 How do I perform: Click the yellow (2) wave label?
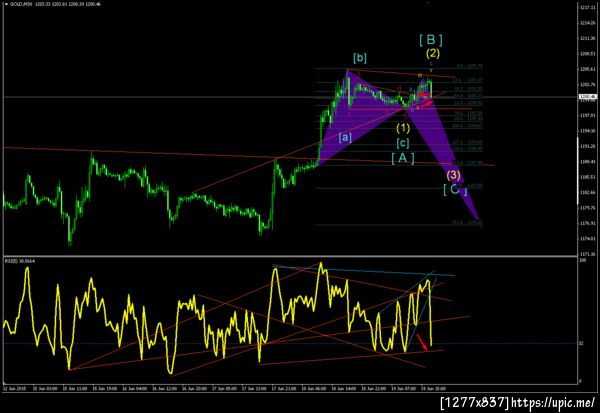433,53
